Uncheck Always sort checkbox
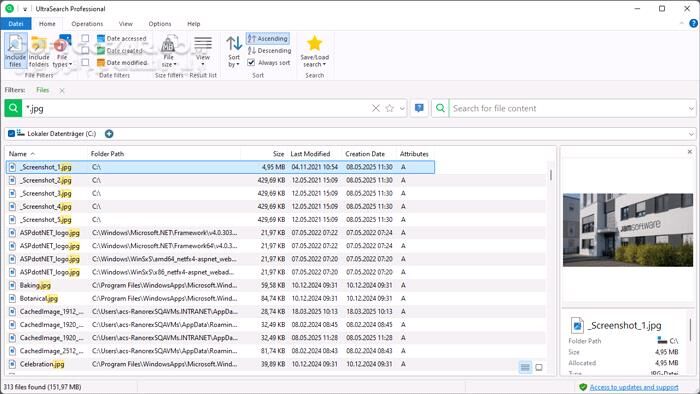Image resolution: width=700 pixels, height=394 pixels. tap(251, 62)
